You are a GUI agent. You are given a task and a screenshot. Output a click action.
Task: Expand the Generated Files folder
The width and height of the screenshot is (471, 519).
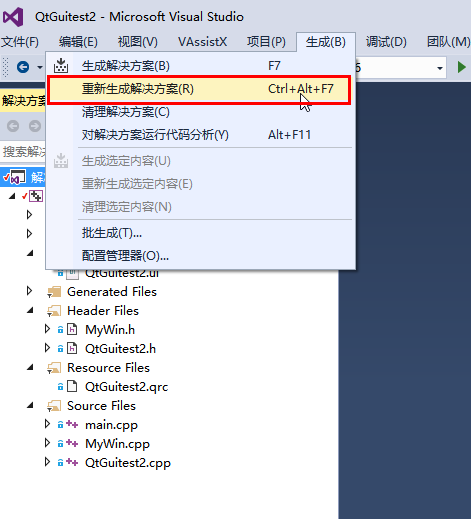click(x=29, y=291)
